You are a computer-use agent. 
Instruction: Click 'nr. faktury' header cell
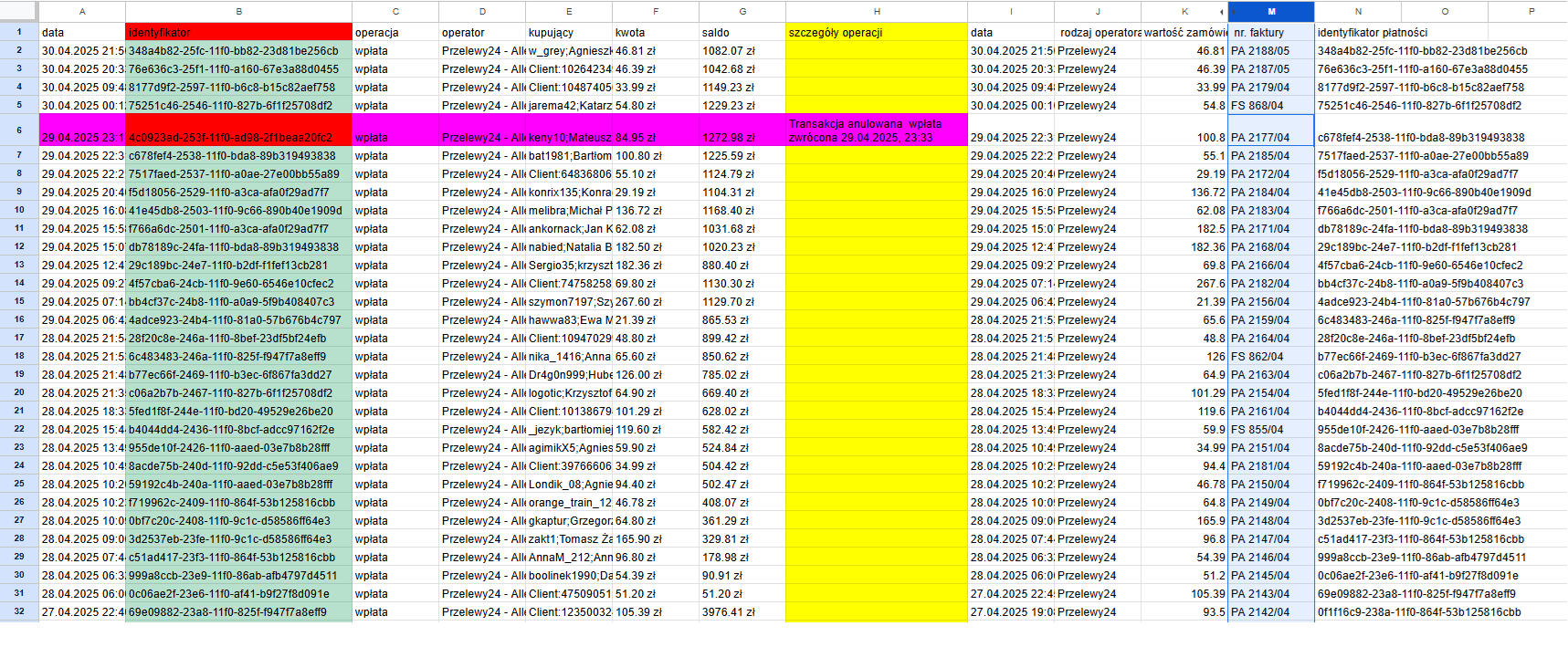(1271, 32)
